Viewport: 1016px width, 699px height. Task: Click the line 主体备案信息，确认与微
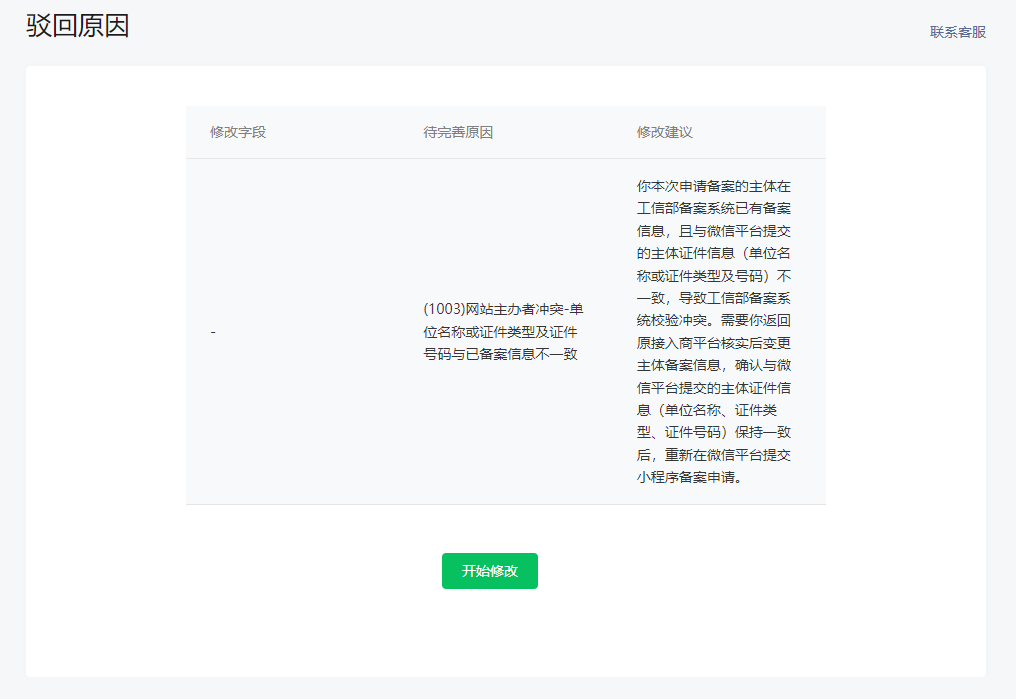[713, 365]
